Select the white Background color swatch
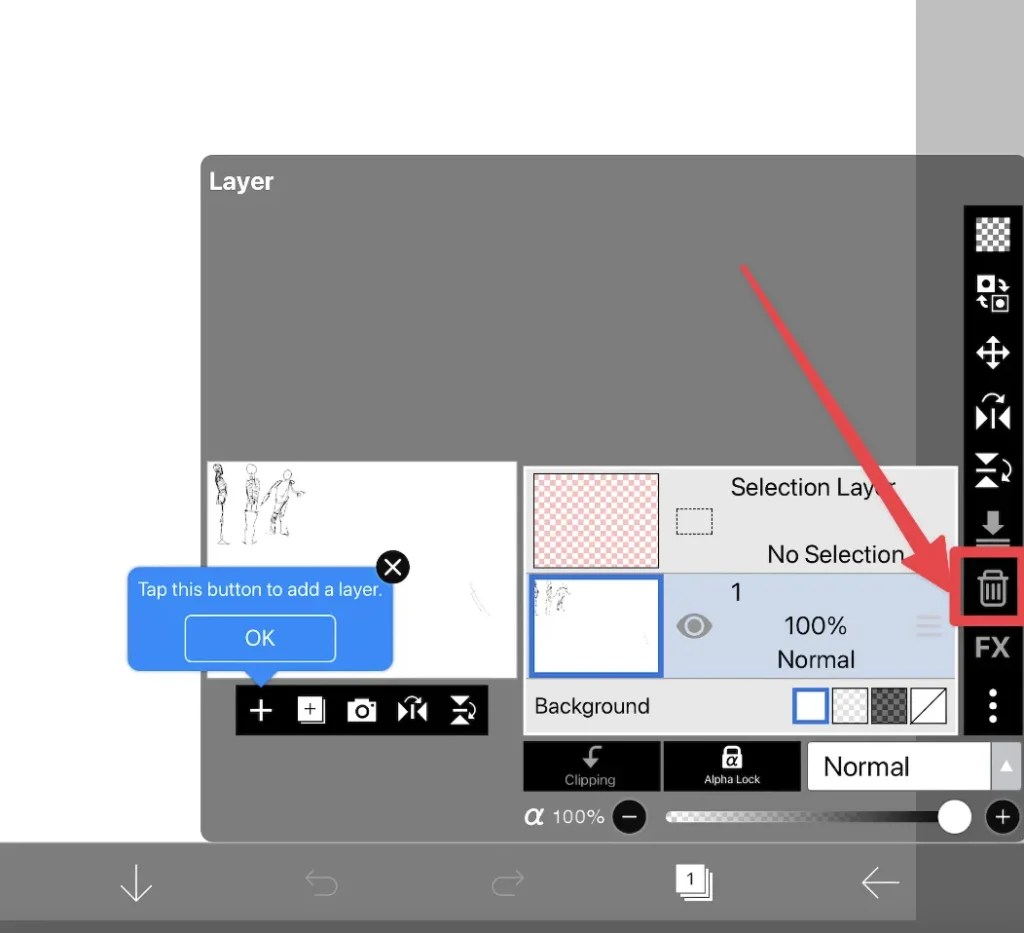The image size is (1024, 933). pyautogui.click(x=810, y=706)
